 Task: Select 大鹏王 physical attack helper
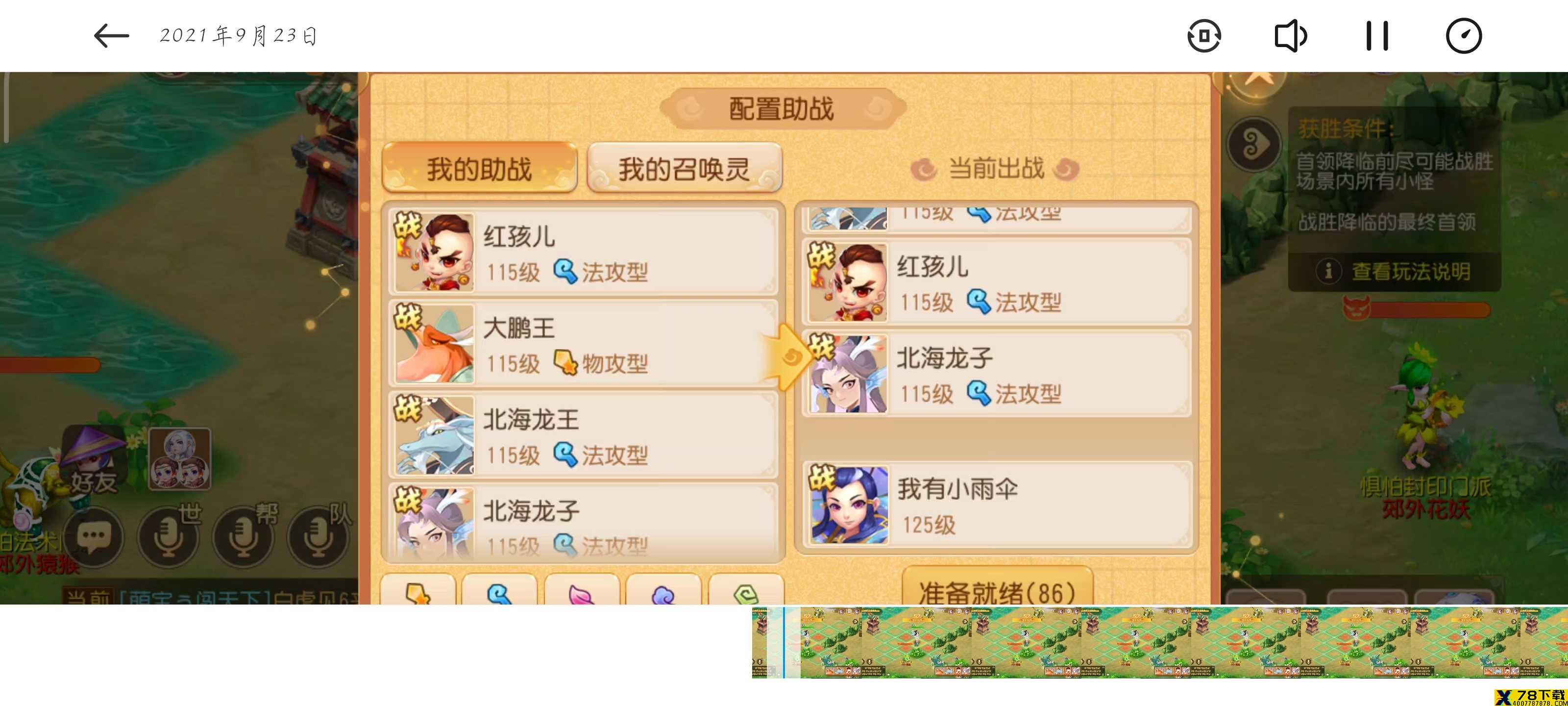583,344
